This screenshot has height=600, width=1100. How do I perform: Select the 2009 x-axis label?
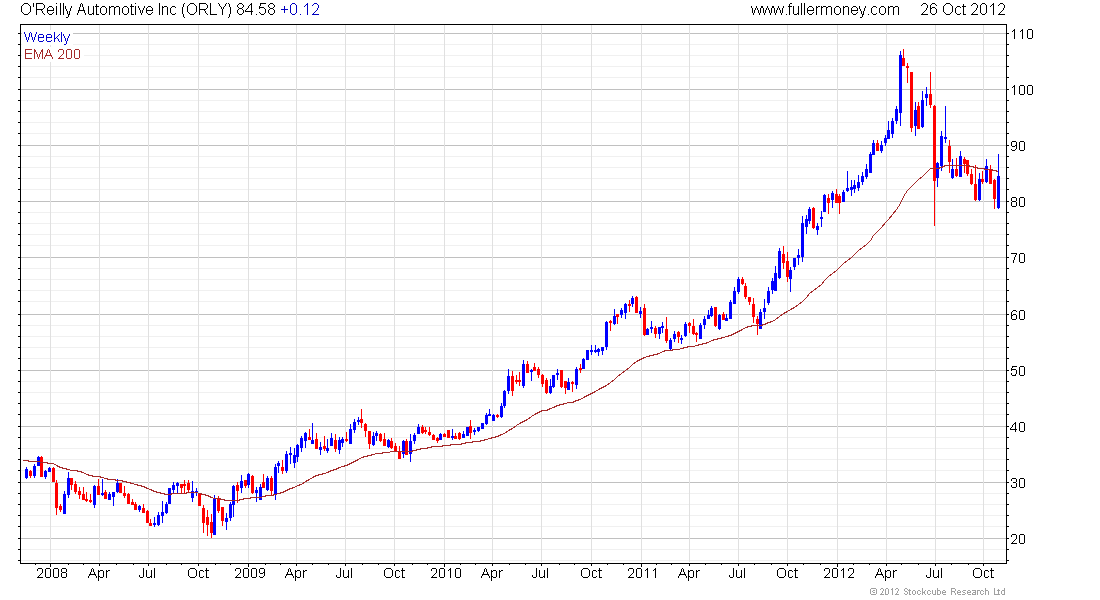pos(250,573)
